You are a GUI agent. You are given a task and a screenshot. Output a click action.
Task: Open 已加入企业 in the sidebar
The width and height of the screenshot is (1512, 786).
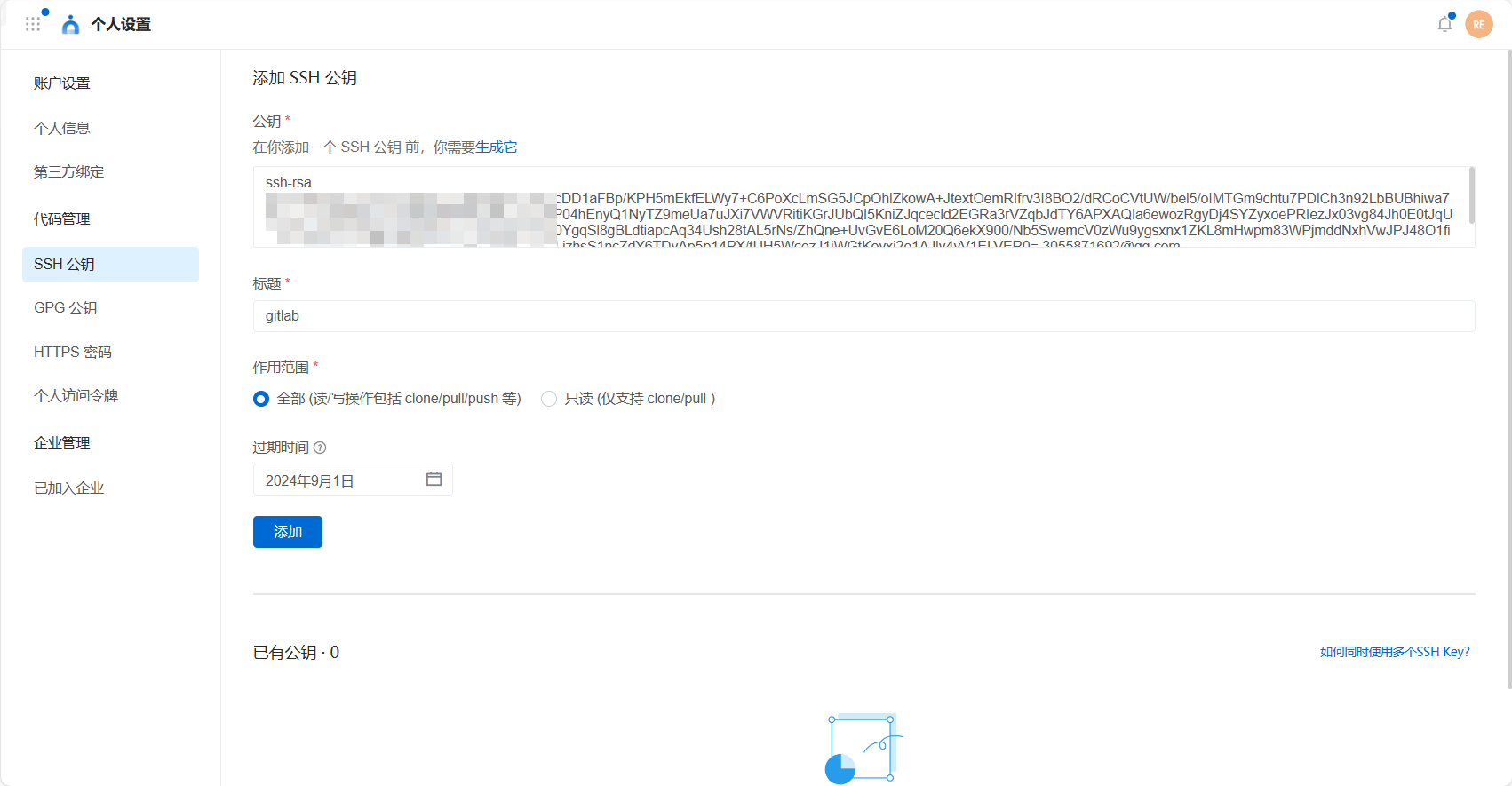click(x=69, y=488)
